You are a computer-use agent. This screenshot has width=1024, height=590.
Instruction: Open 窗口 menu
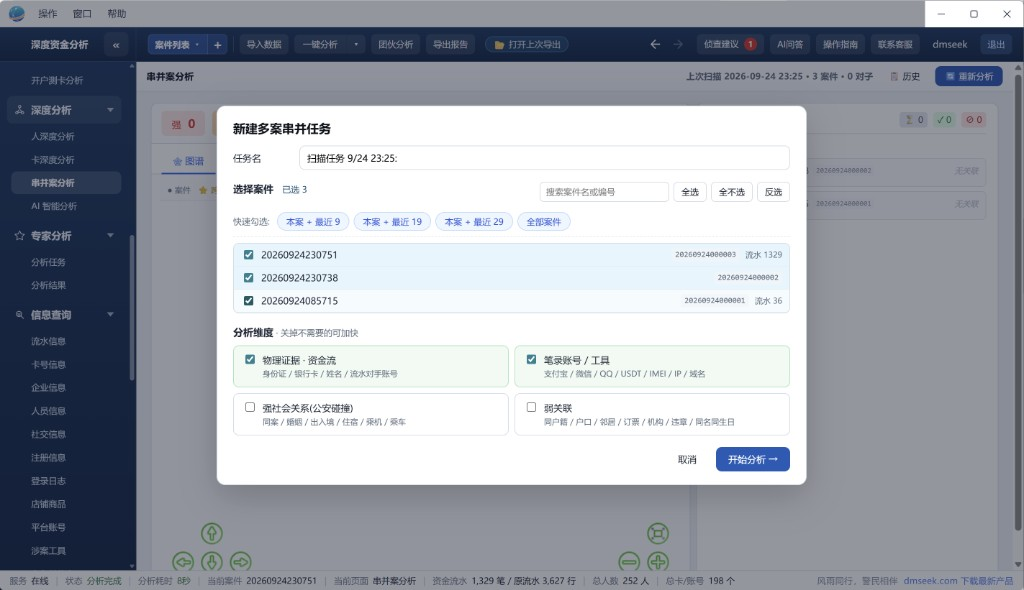click(x=82, y=14)
